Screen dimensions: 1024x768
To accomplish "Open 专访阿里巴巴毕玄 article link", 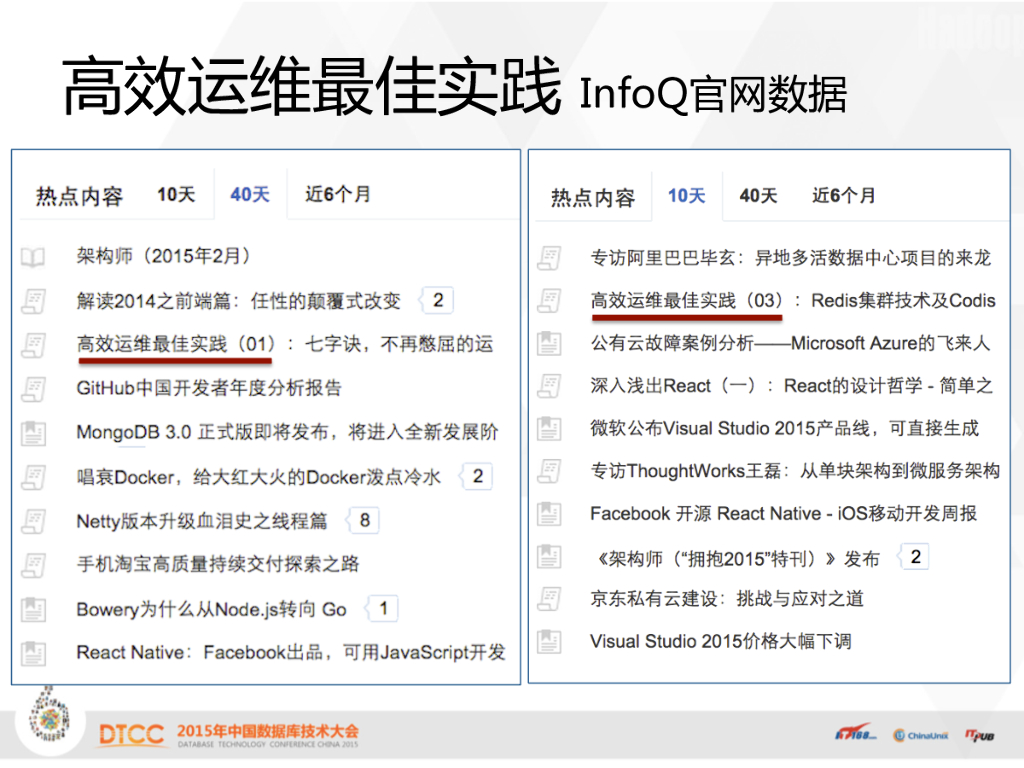I will (x=791, y=258).
